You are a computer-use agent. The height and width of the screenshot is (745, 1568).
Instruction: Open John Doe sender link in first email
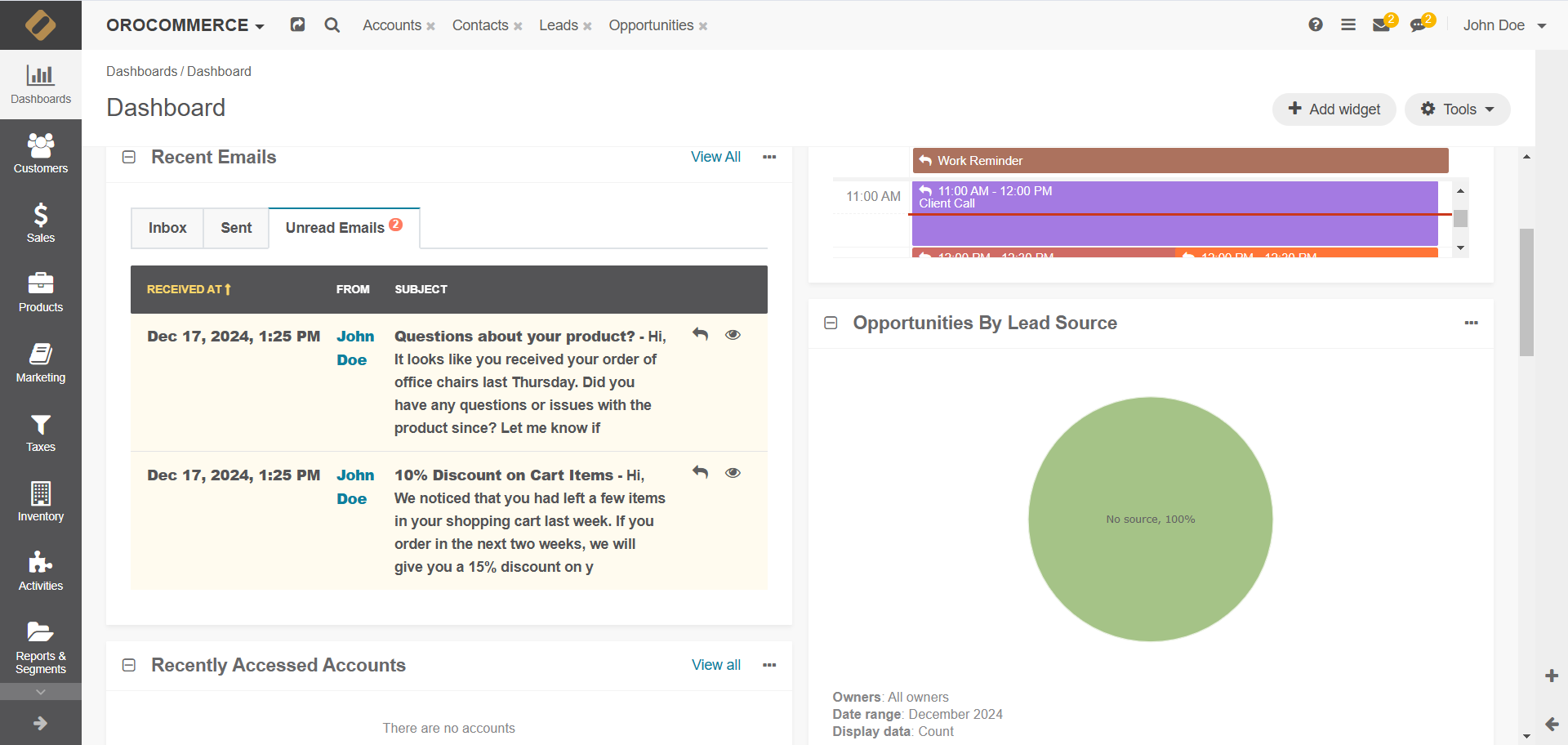pos(355,348)
